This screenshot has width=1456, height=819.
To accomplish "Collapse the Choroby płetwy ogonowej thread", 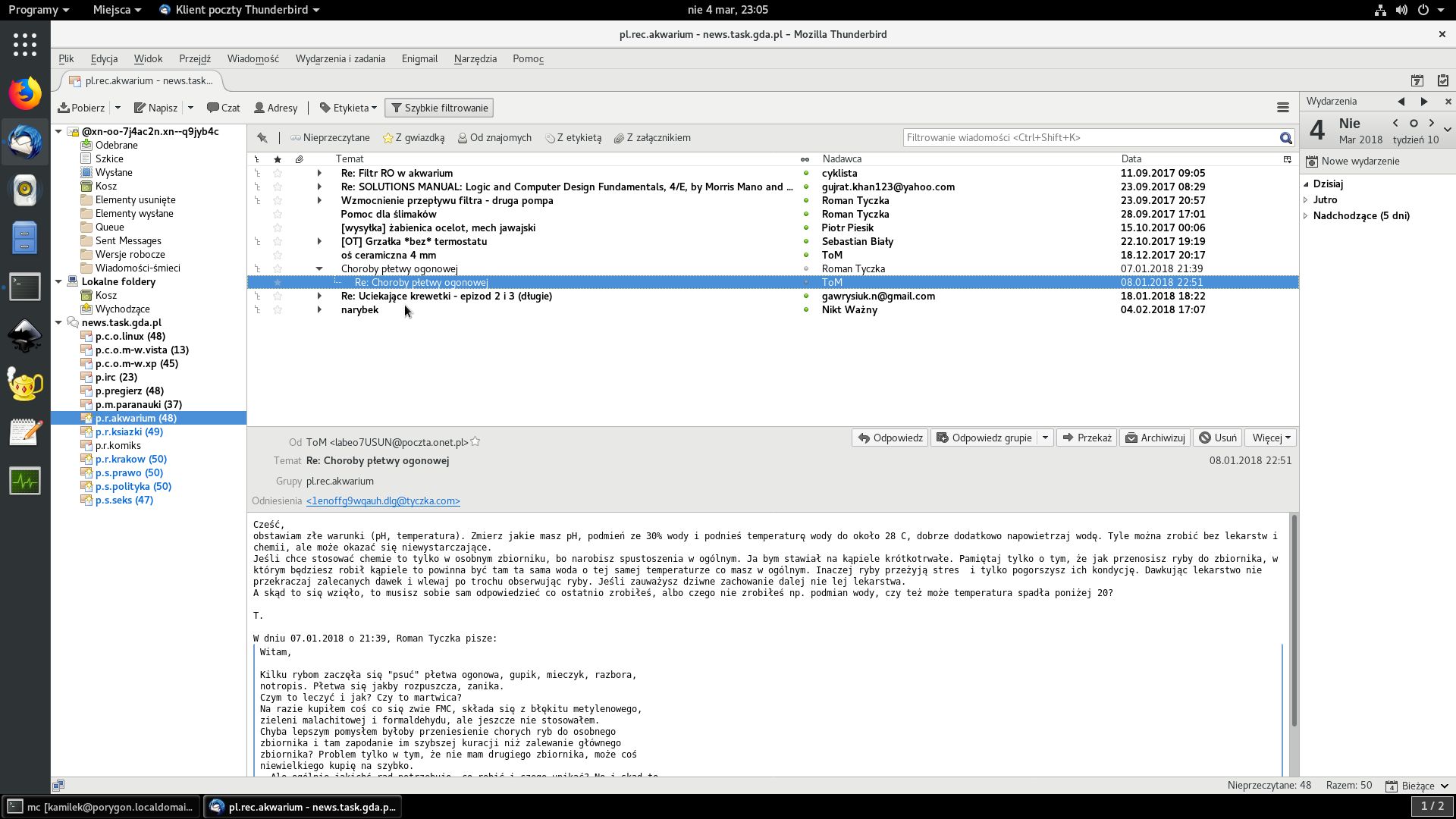I will [x=319, y=268].
